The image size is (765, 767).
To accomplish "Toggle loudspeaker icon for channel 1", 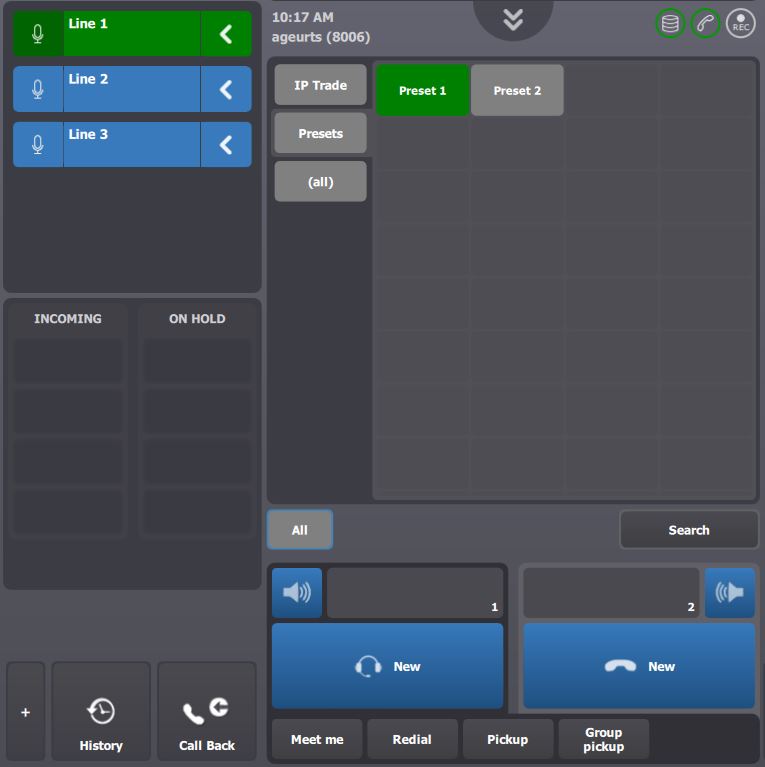I will (297, 592).
